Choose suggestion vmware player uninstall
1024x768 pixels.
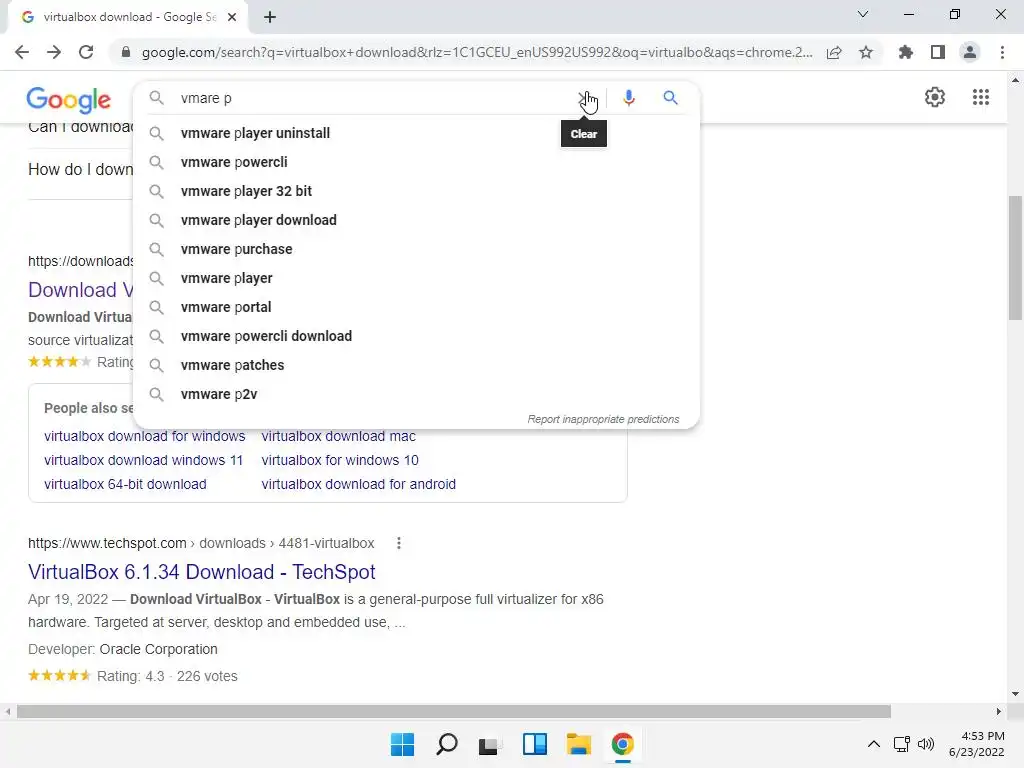(416, 133)
